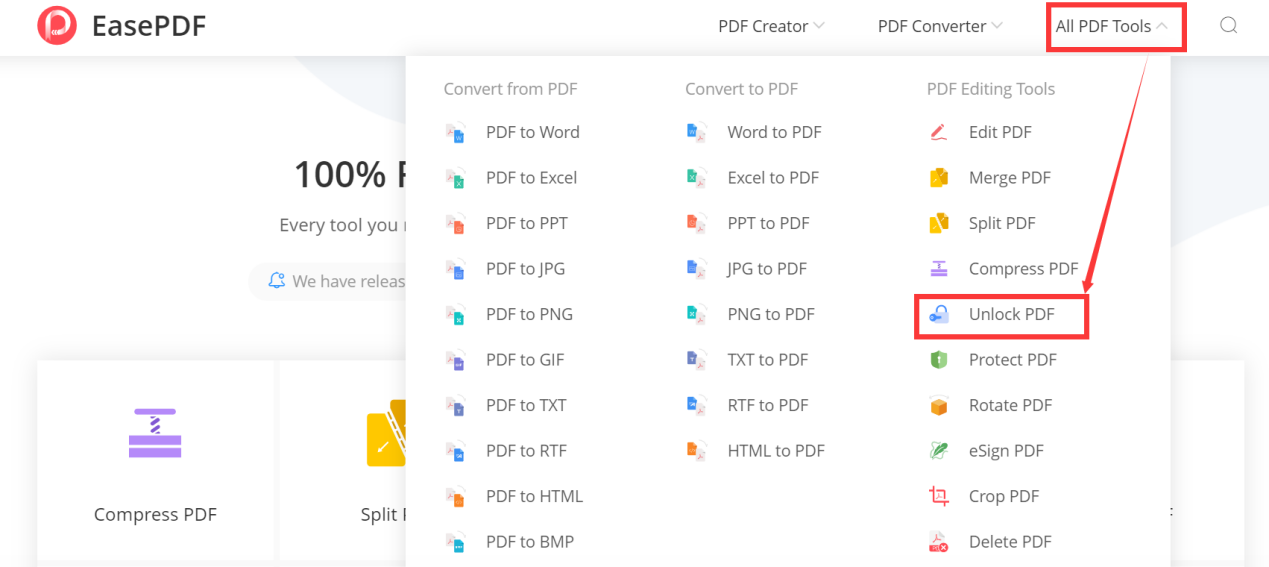Click the PDF to Word icon
The image size is (1269, 567).
[x=455, y=132]
